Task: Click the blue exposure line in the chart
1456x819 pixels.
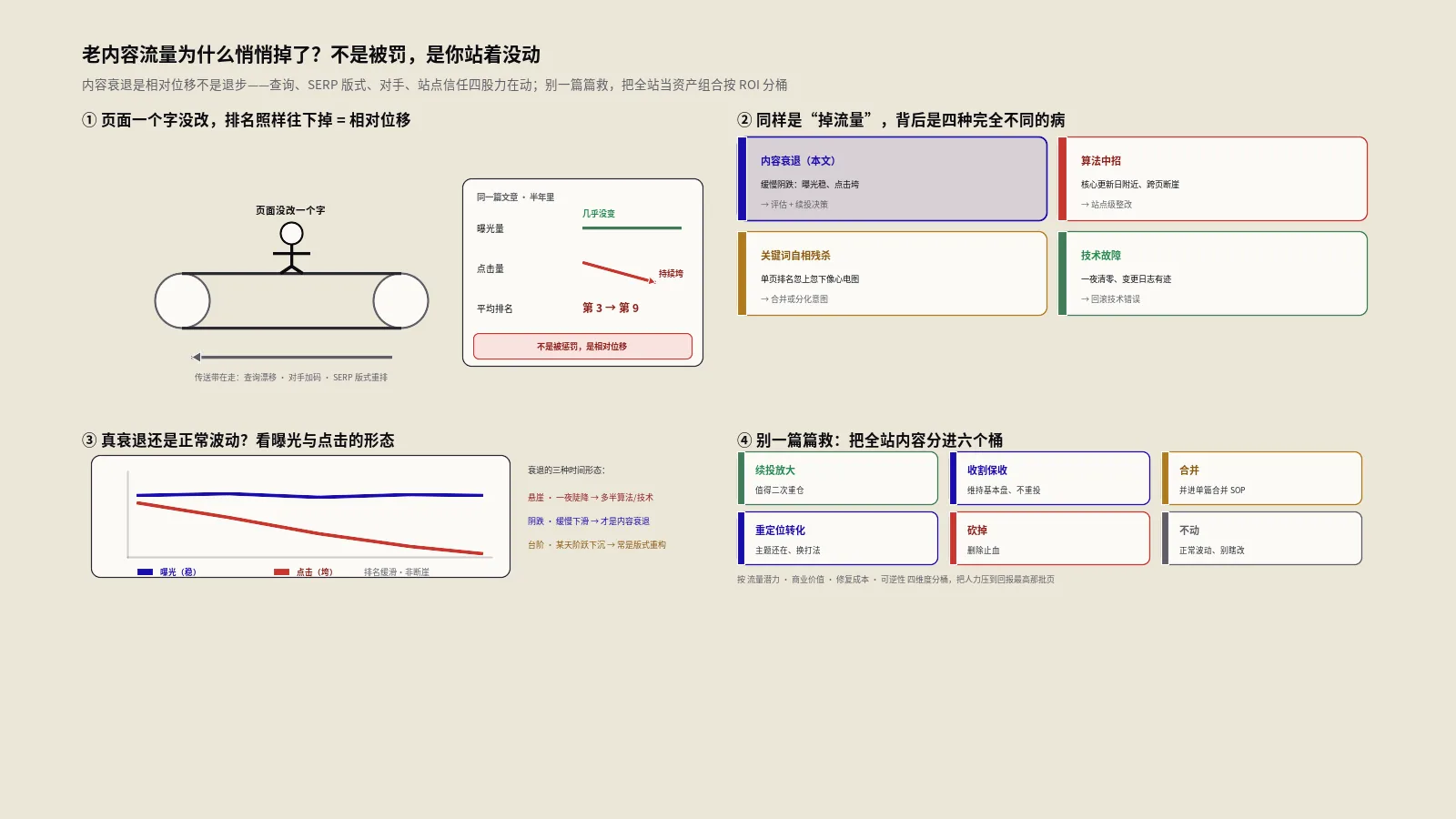Action: (309, 495)
